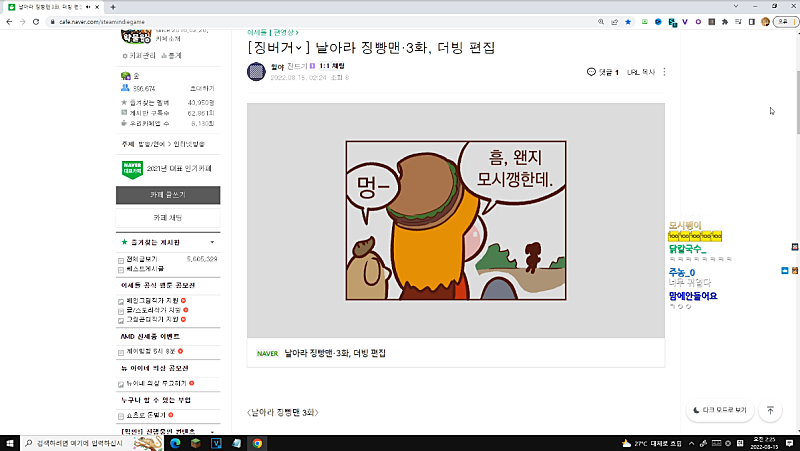Screen dimensions: 800x451
Task: Open the media control playlist icon
Action: (x=738, y=22)
